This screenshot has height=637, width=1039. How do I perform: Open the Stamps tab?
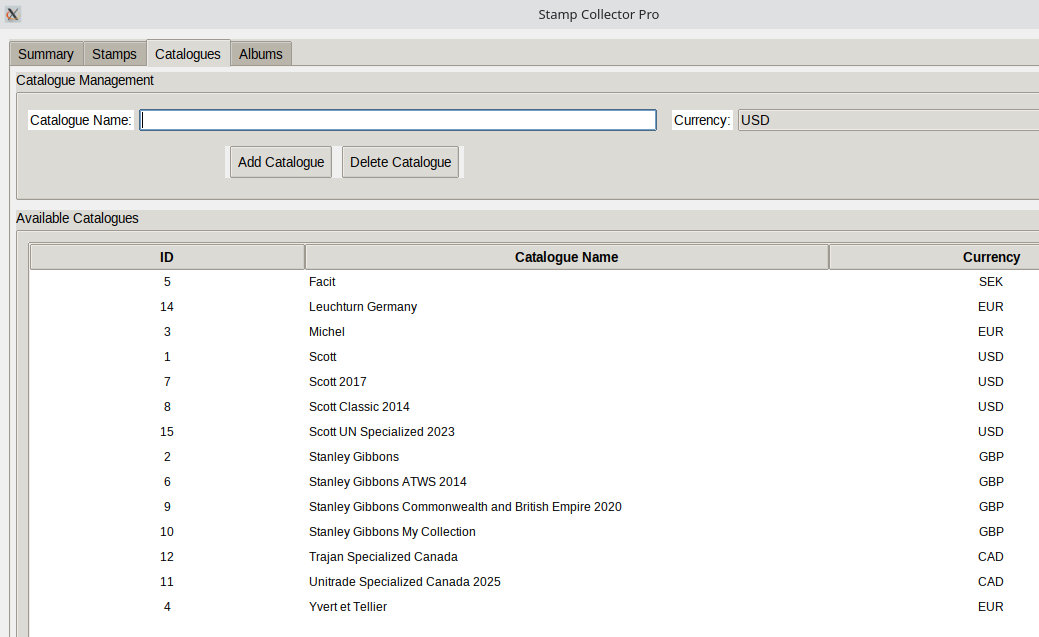[114, 54]
